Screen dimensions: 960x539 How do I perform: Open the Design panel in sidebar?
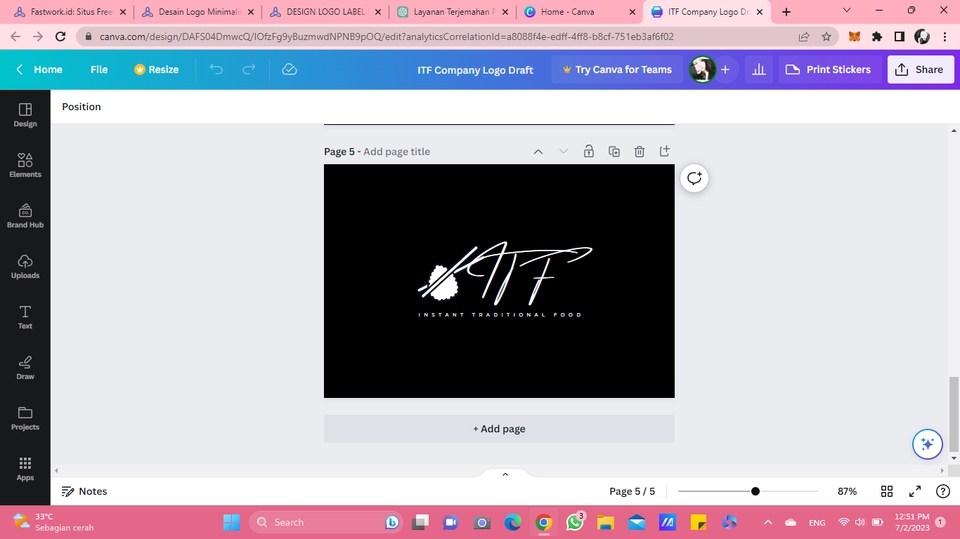25,115
